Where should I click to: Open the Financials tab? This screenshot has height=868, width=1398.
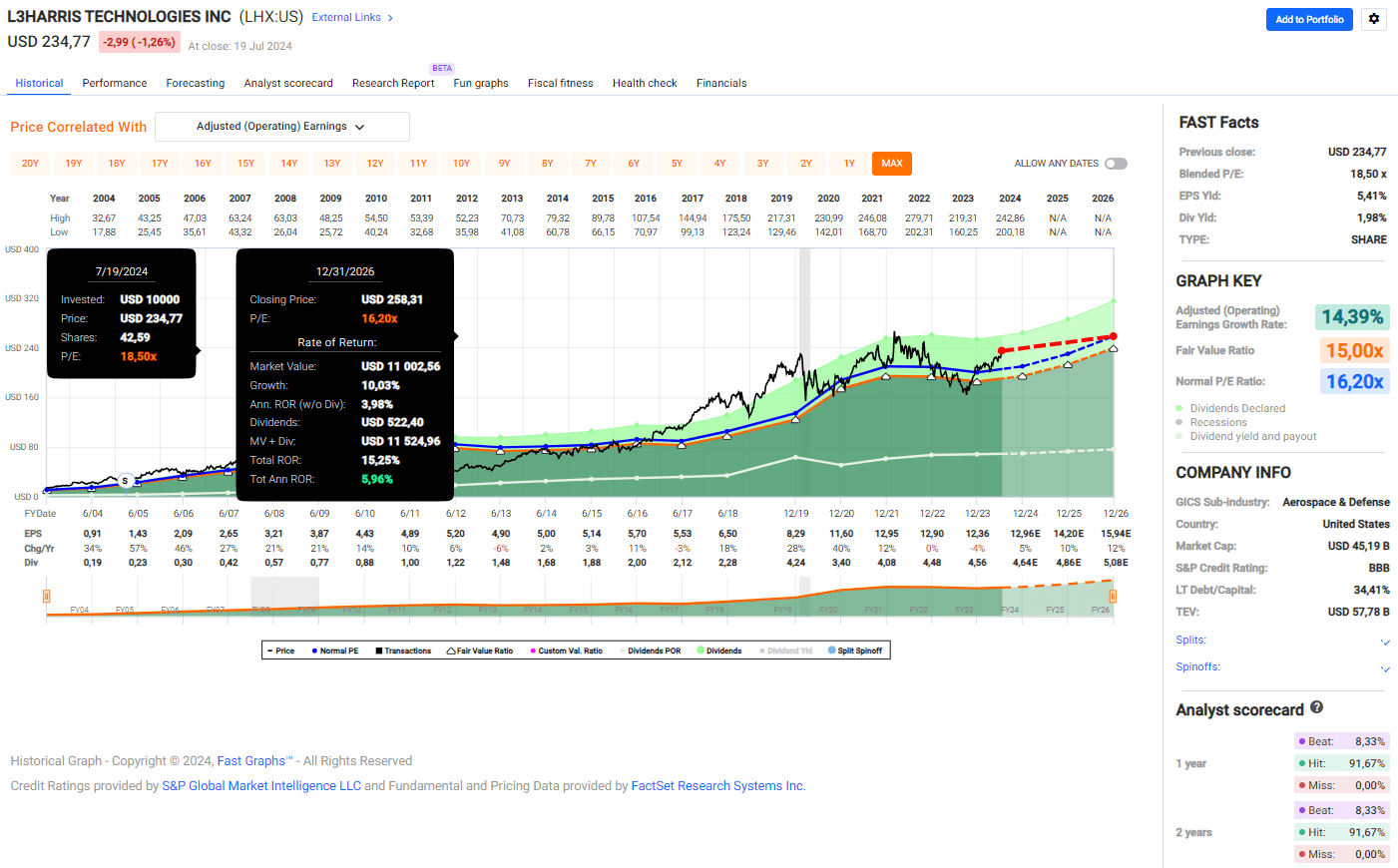click(x=721, y=84)
